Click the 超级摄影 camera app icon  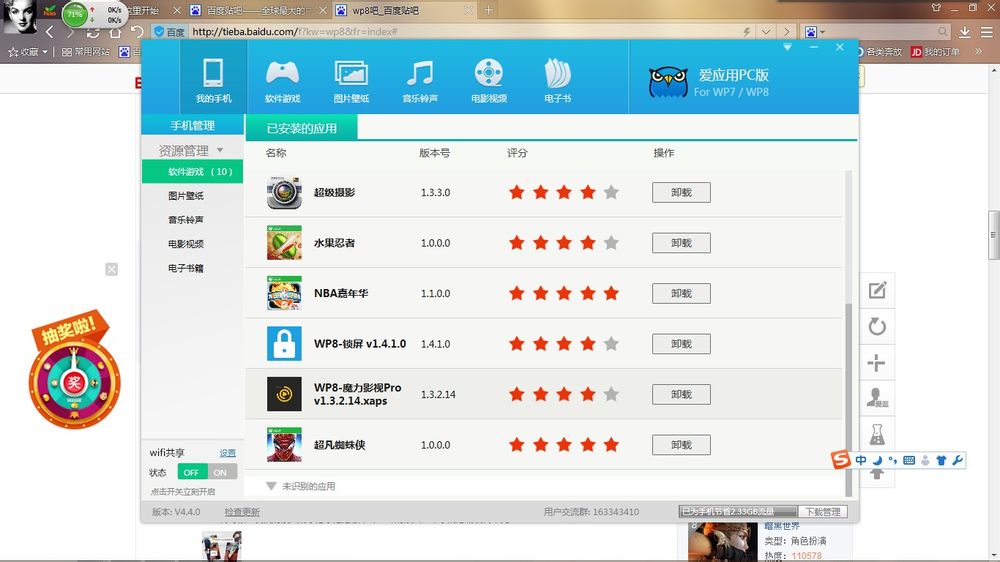pos(284,193)
